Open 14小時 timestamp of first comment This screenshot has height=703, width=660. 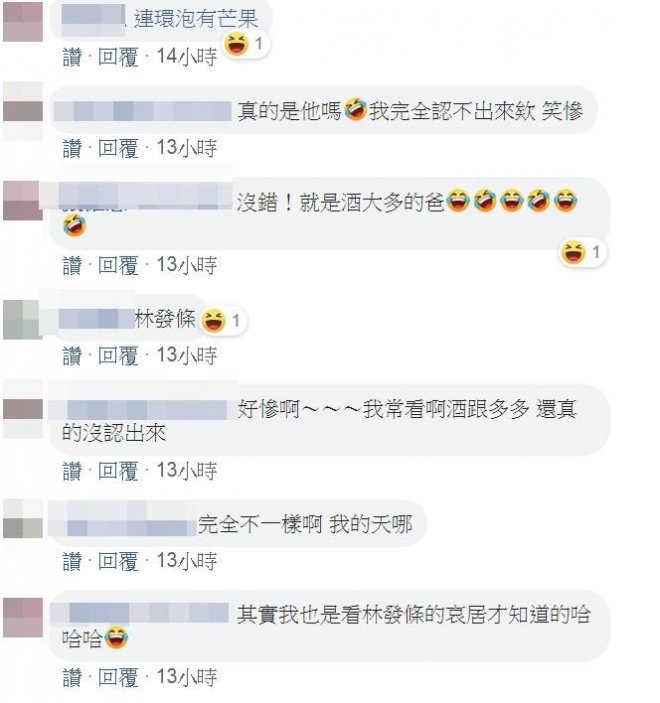(x=187, y=57)
